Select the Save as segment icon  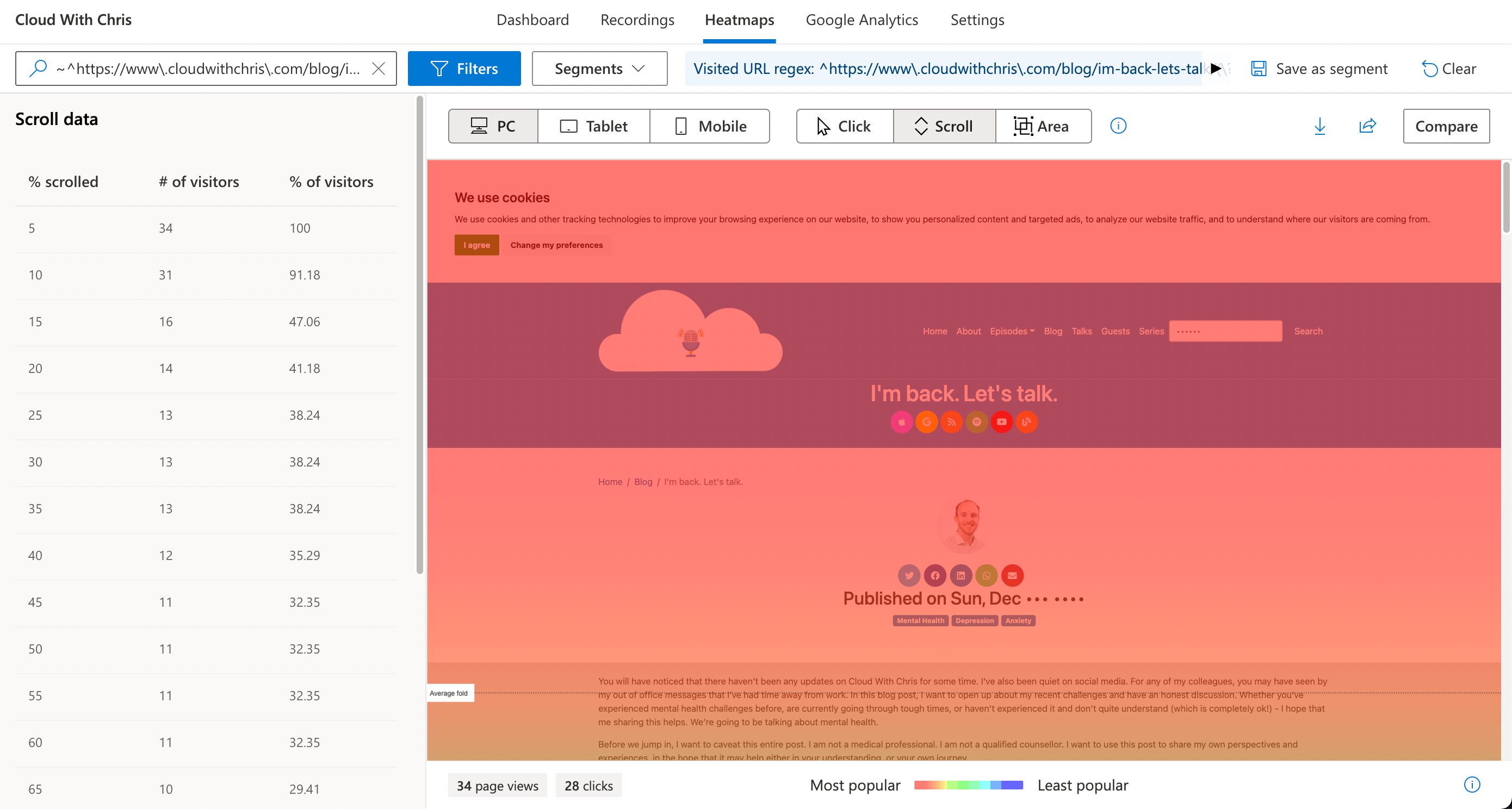(1259, 68)
